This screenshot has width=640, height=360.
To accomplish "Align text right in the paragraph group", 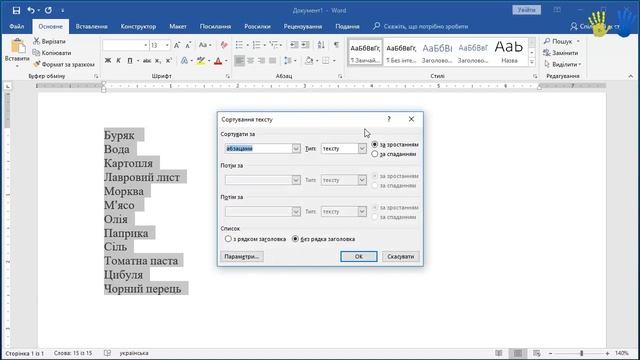I will coord(262,60).
